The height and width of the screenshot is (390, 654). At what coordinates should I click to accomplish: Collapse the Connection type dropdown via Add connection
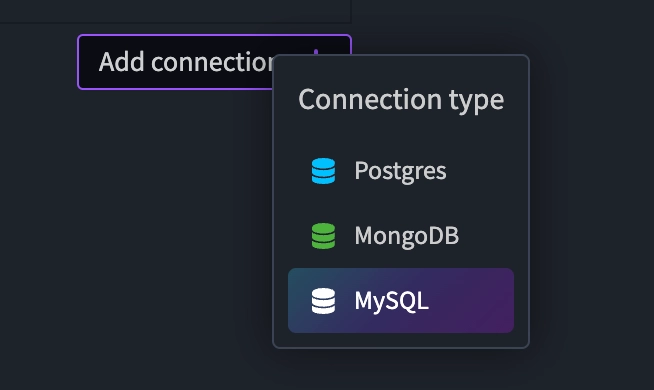point(175,62)
